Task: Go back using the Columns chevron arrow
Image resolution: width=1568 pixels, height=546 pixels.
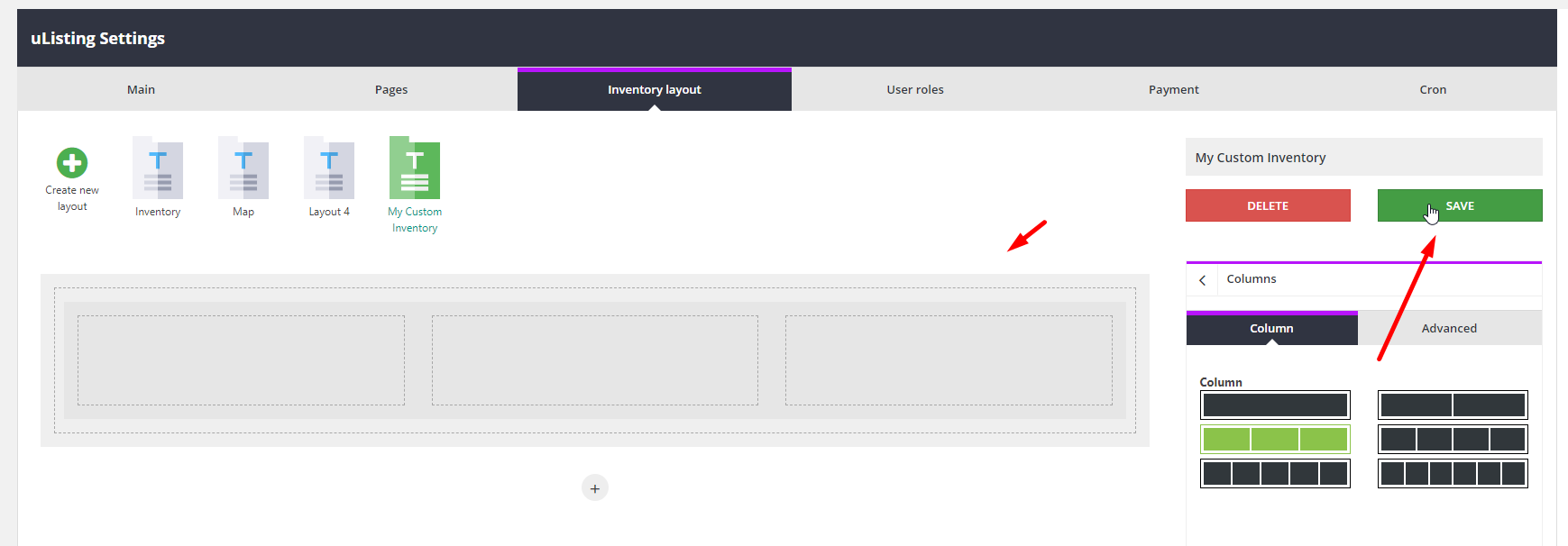Action: tap(1202, 280)
